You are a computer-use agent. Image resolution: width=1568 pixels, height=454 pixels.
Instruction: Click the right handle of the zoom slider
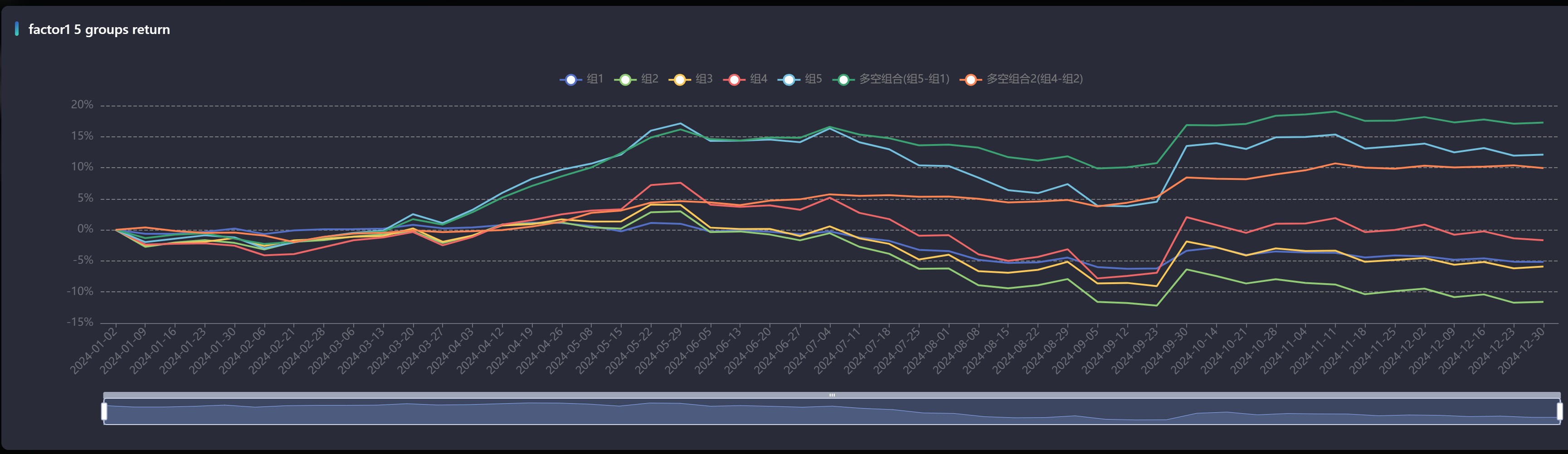[1559, 411]
